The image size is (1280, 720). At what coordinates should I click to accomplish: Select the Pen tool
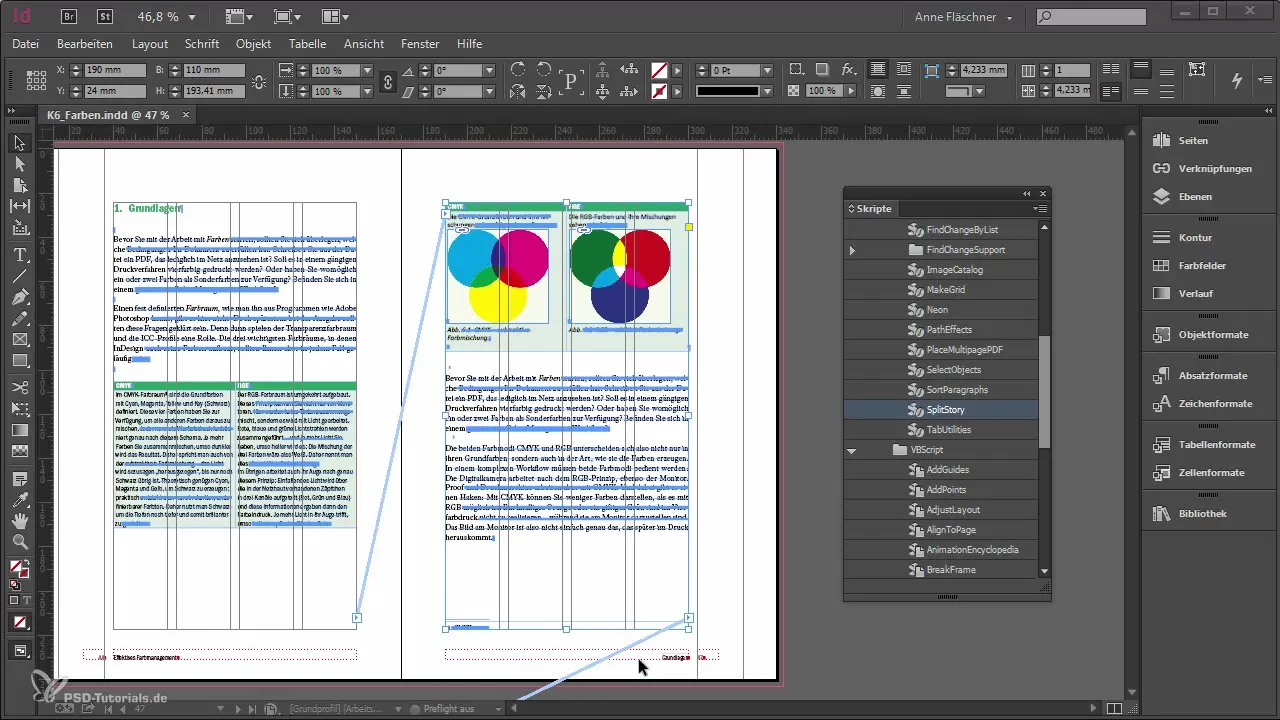pos(20,298)
